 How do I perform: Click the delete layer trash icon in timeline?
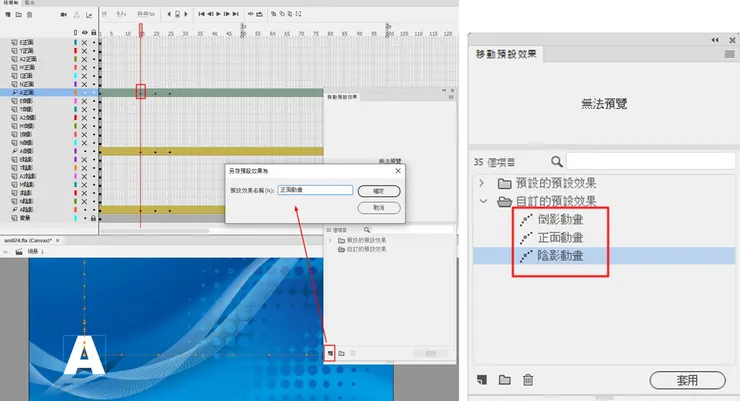point(29,15)
